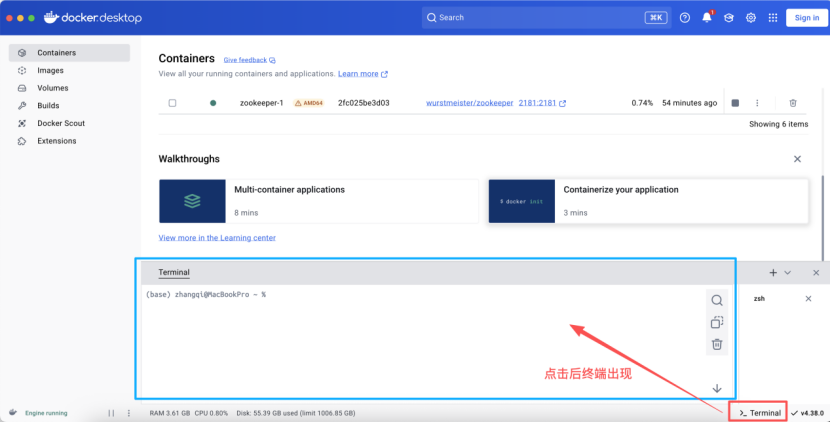This screenshot has width=830, height=422.
Task: Open engine options kebab menu
Action: point(129,413)
